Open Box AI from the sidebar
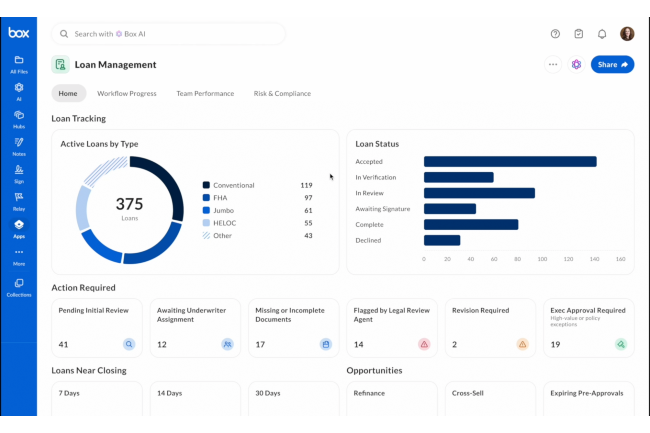 (x=18, y=92)
